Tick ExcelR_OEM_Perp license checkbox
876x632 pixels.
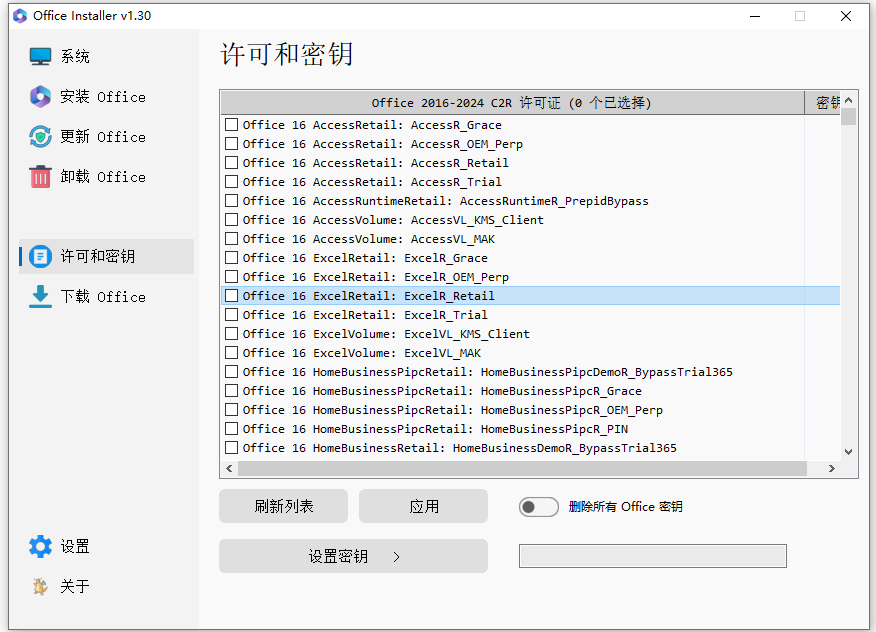(231, 277)
